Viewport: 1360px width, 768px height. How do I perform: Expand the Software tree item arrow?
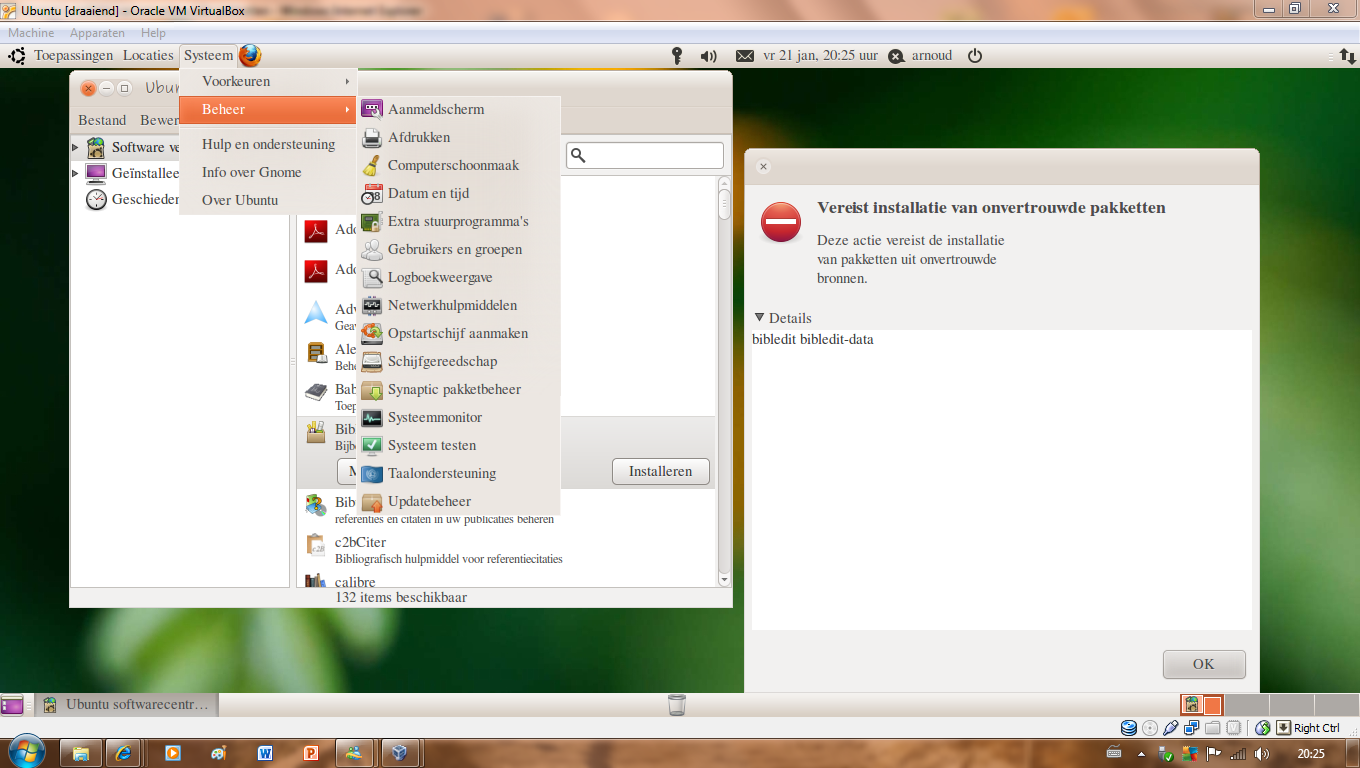pos(75,147)
